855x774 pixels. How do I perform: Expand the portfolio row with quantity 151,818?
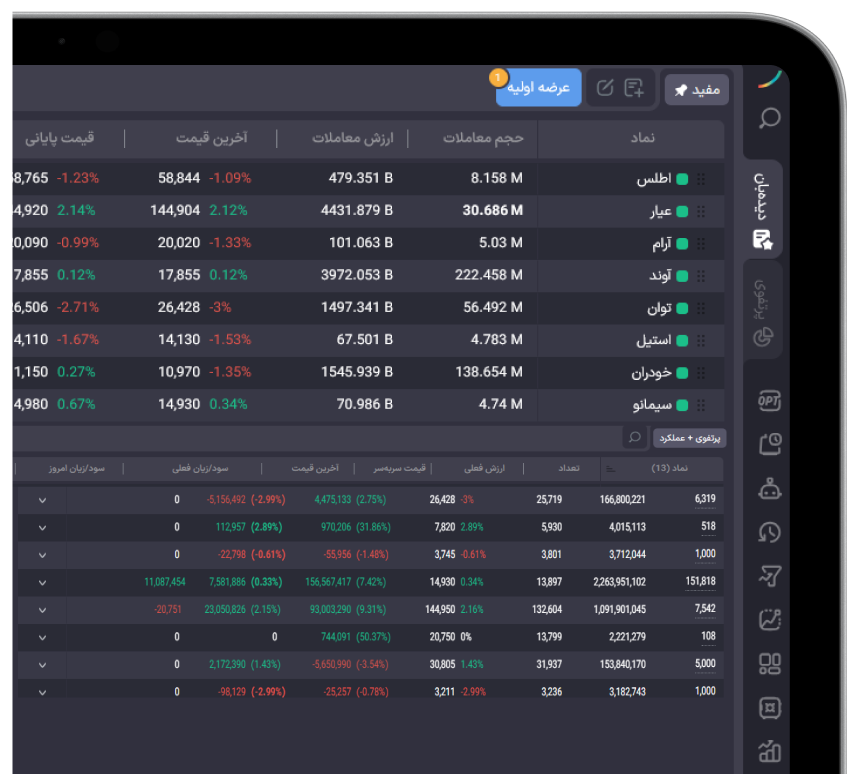click(42, 583)
